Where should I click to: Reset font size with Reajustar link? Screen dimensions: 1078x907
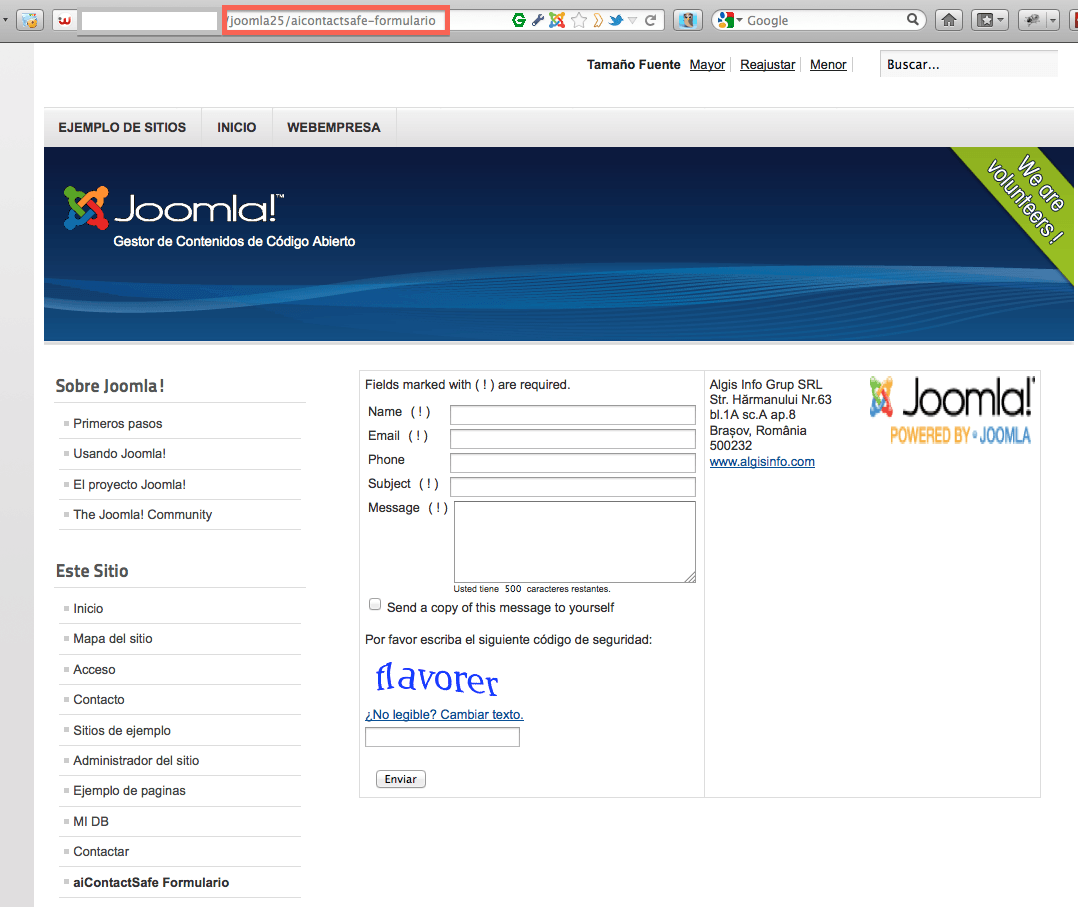click(767, 65)
